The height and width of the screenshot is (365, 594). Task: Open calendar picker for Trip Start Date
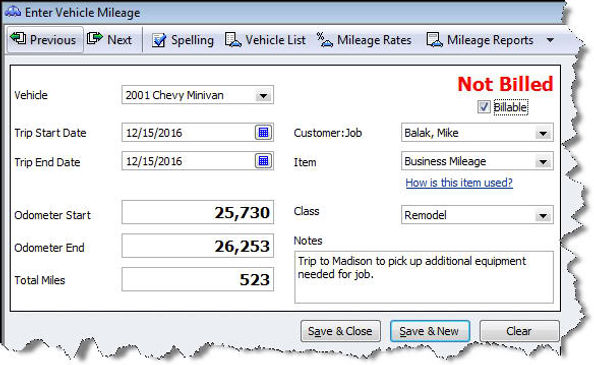click(263, 133)
